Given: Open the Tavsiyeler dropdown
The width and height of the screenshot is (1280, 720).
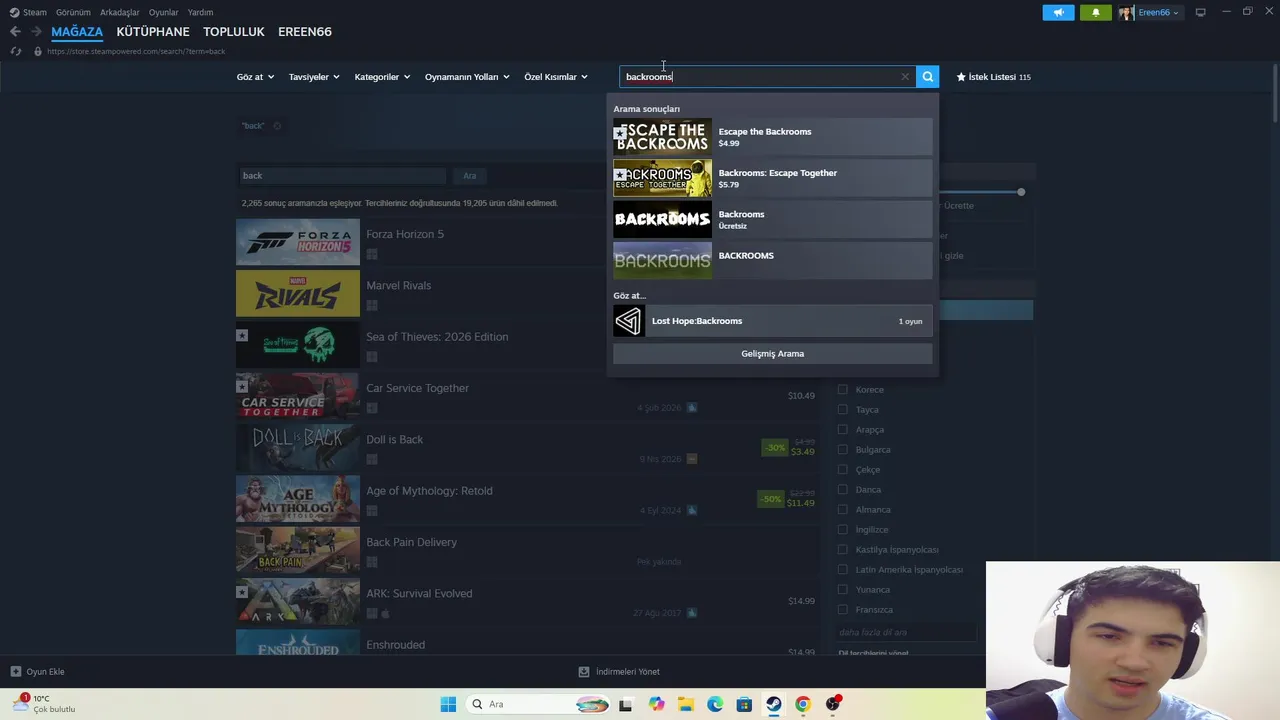Looking at the screenshot, I should pos(314,77).
